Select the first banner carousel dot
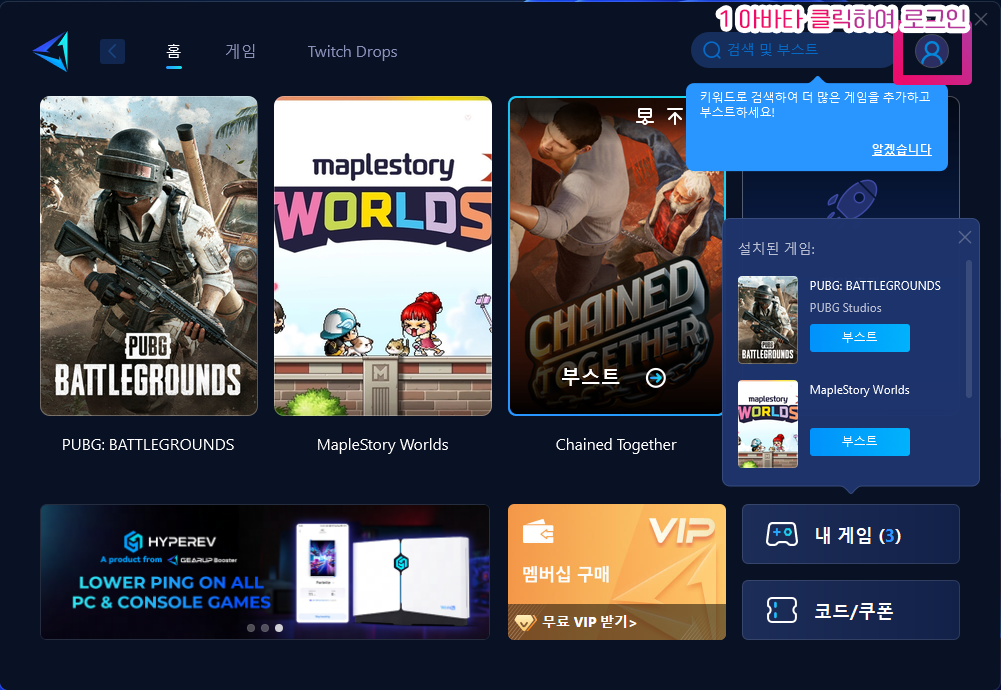The height and width of the screenshot is (690, 1001). (x=250, y=628)
